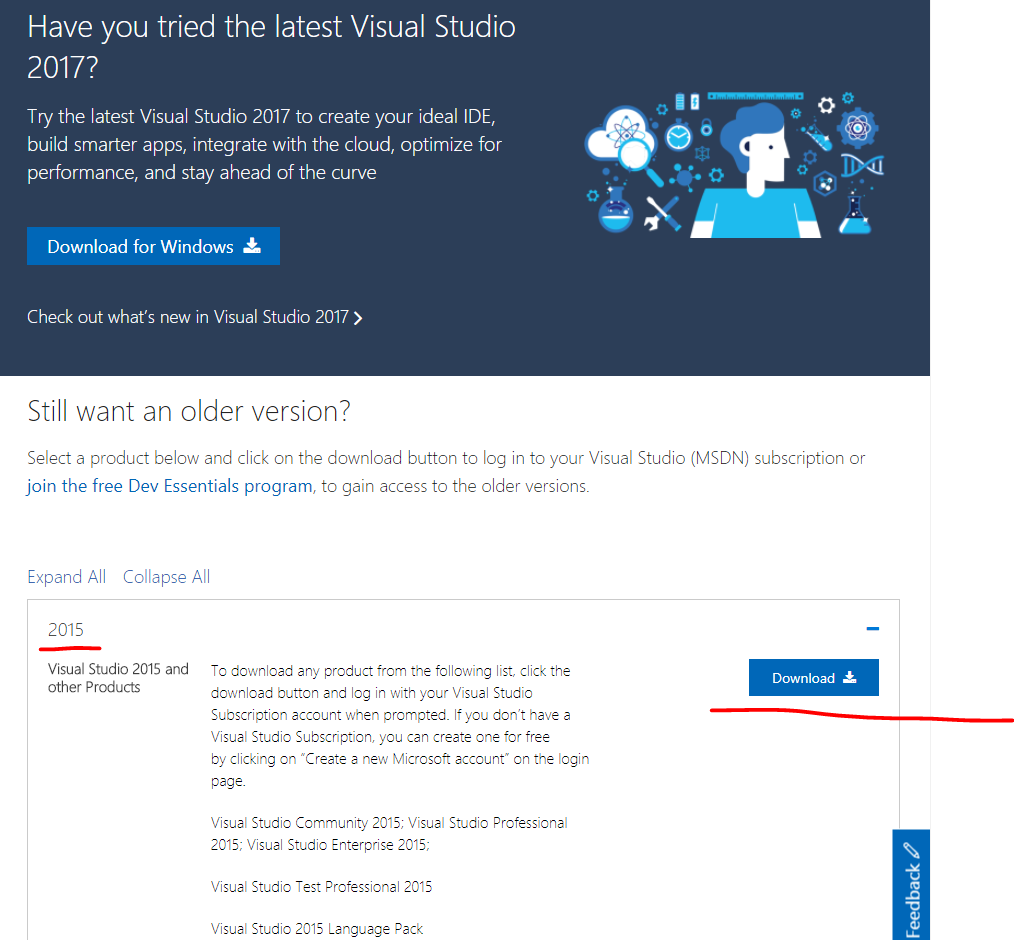Click the Download button for Visual Studio 2015
Viewport: 1014px width, 940px height.
point(814,678)
